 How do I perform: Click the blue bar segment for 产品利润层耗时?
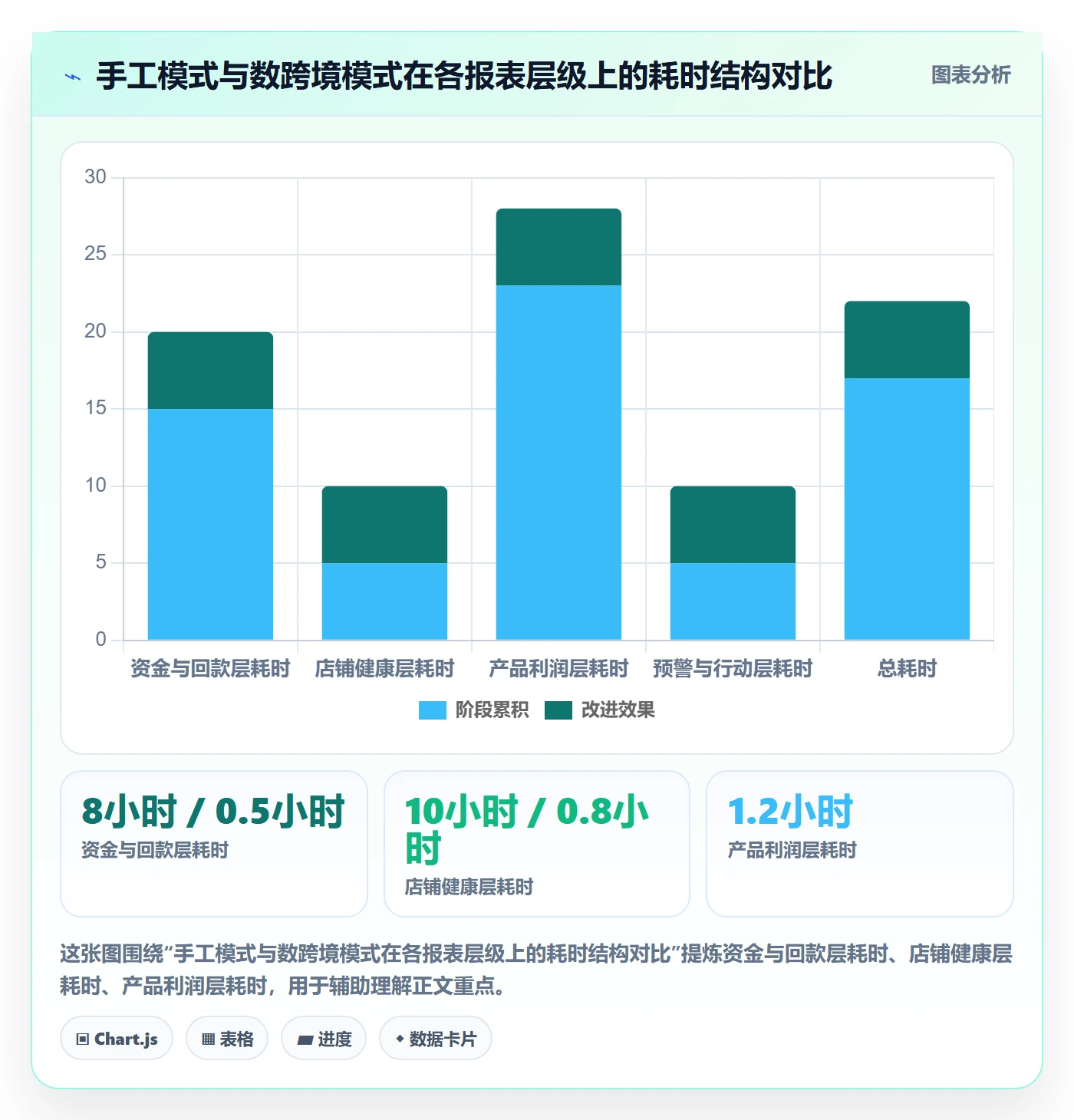(x=558, y=463)
